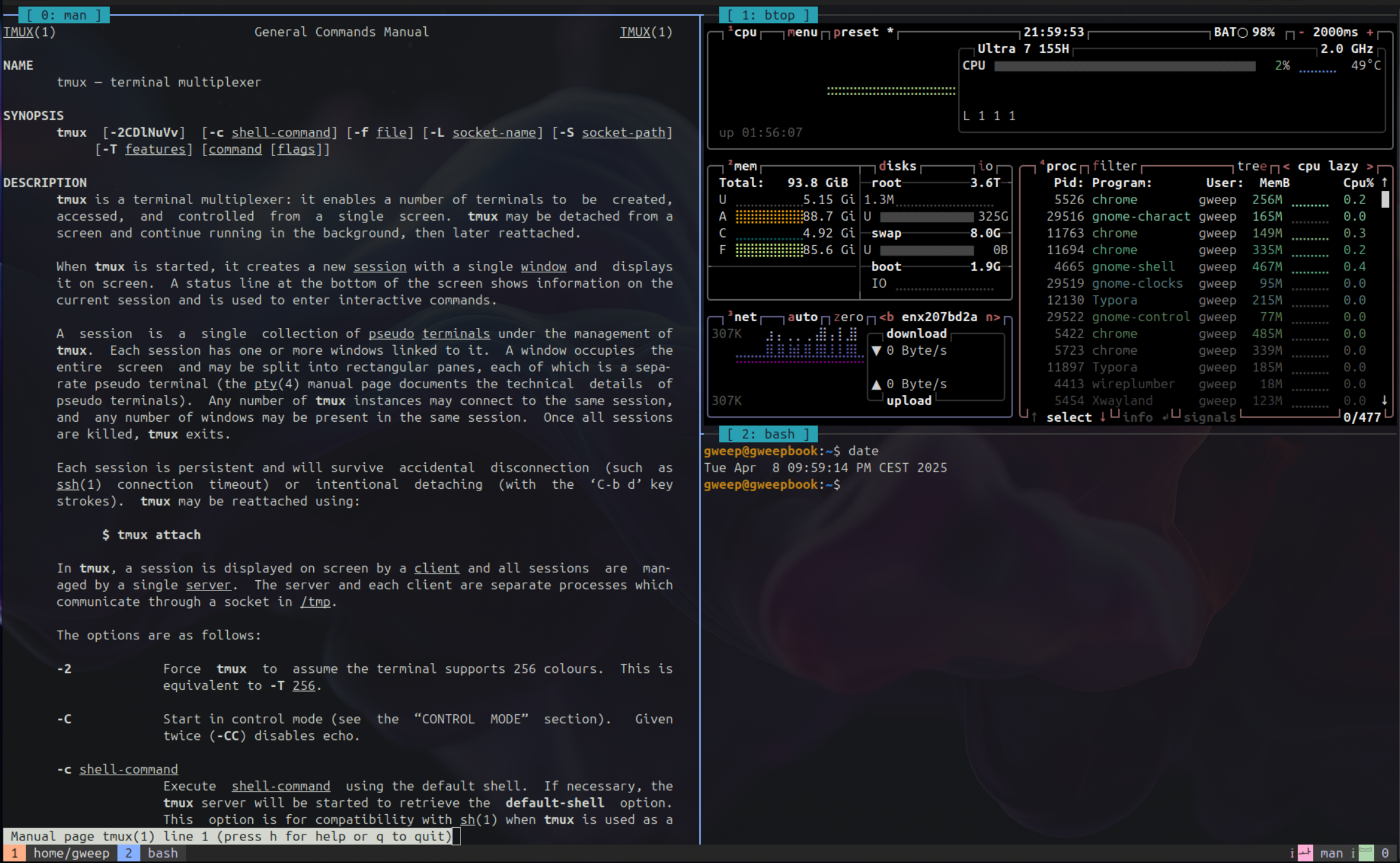Click the 'Cpu%' column header
This screenshot has width=1400, height=863.
click(x=1359, y=183)
